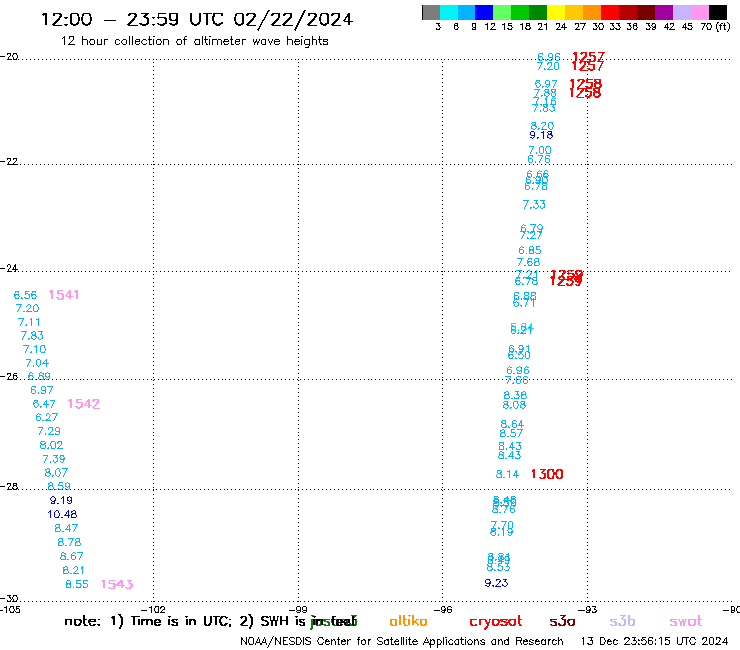Click the wave height value 8.08
Image resolution: width=740 pixels, height=650 pixels.
(x=514, y=405)
